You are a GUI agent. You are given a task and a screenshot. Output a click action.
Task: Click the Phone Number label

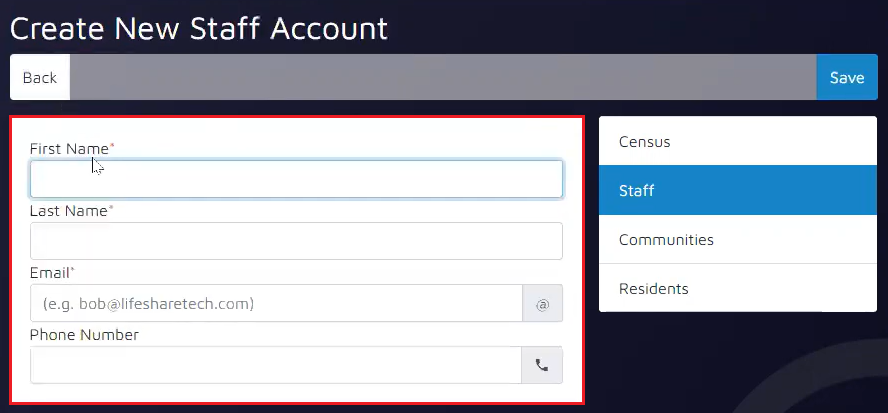coord(84,335)
